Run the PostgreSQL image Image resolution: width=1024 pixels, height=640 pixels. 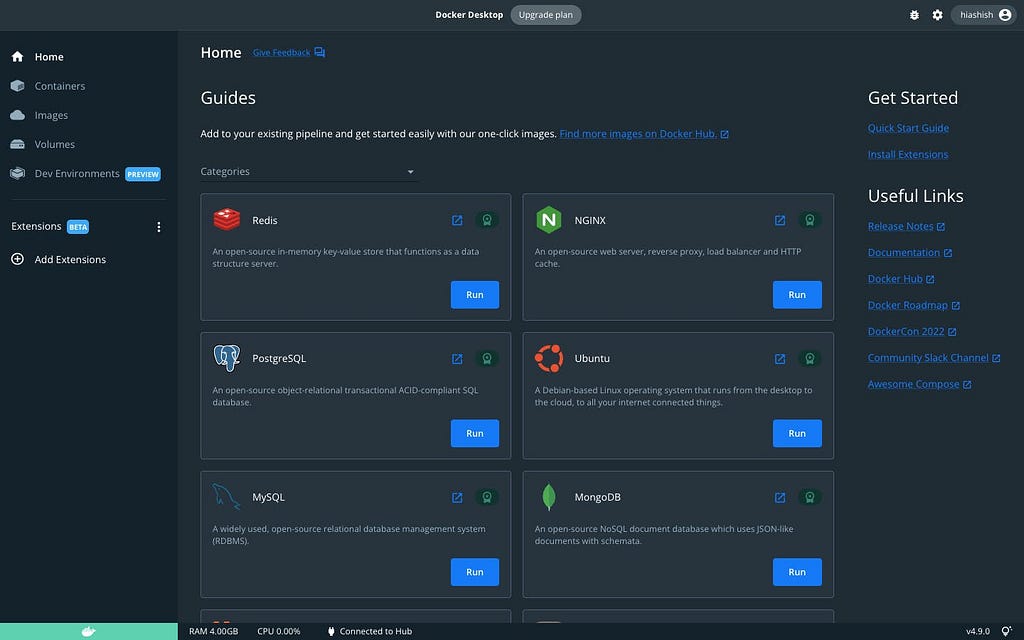[x=475, y=433]
